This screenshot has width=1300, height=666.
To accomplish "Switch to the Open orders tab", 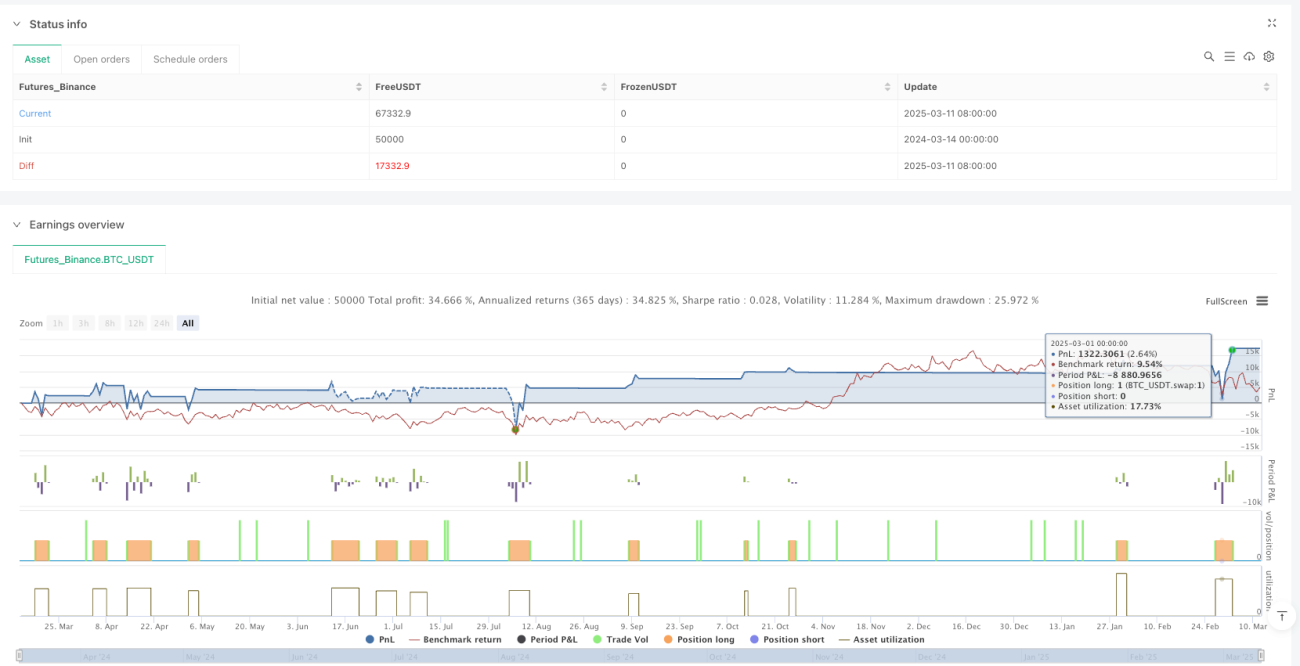I will (101, 59).
